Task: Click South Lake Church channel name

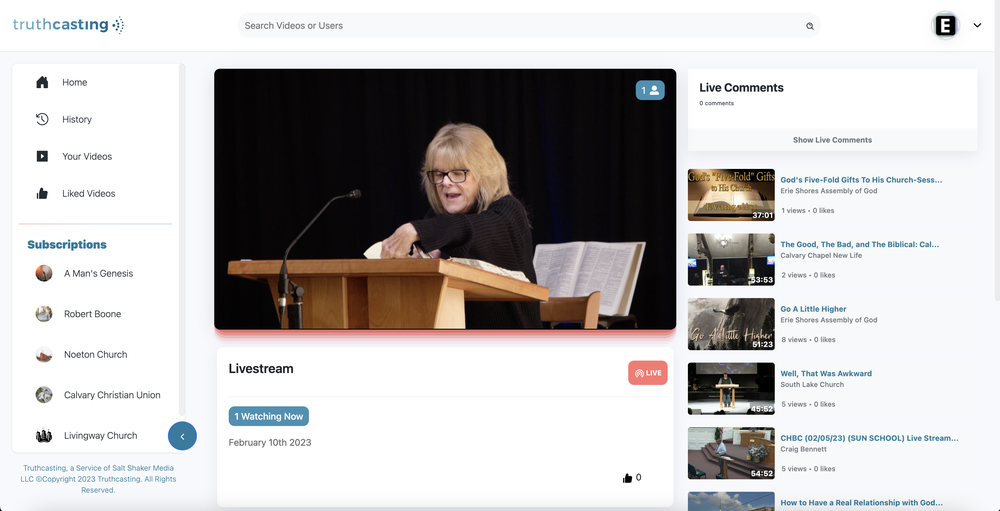Action: point(812,385)
